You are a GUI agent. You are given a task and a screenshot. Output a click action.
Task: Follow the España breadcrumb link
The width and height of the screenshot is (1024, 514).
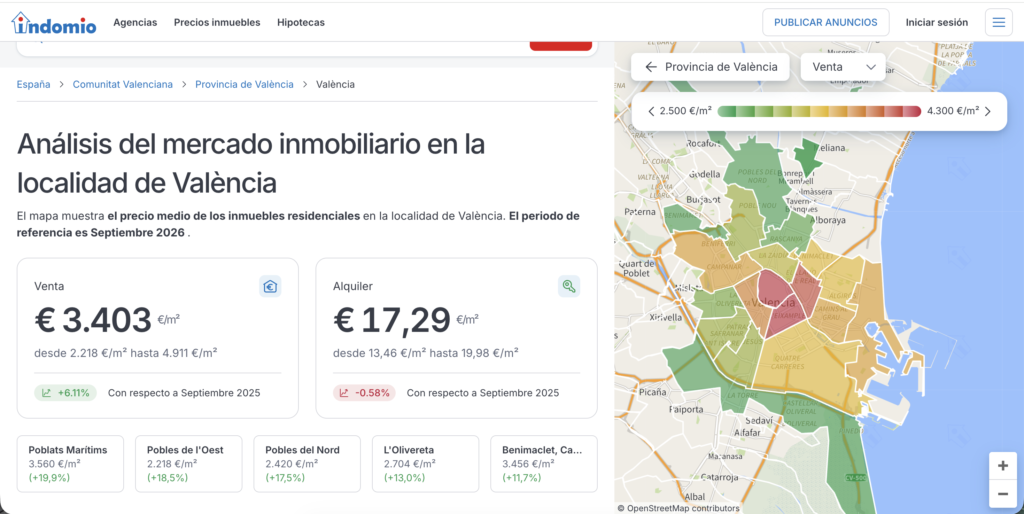(x=33, y=84)
